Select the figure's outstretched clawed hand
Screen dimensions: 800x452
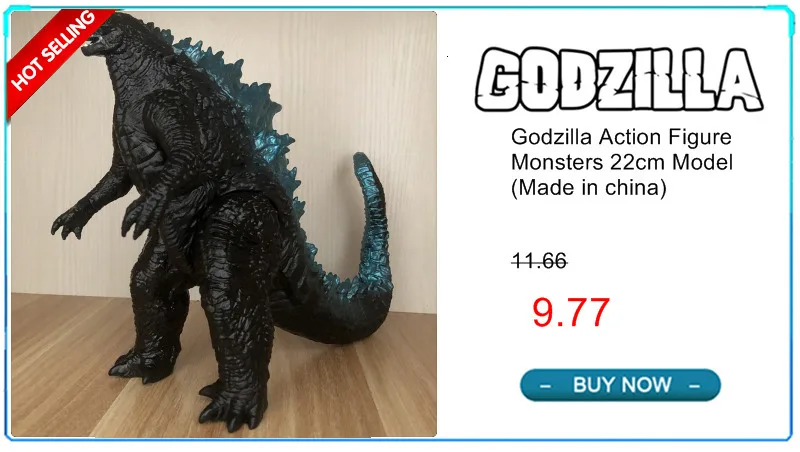pos(69,222)
